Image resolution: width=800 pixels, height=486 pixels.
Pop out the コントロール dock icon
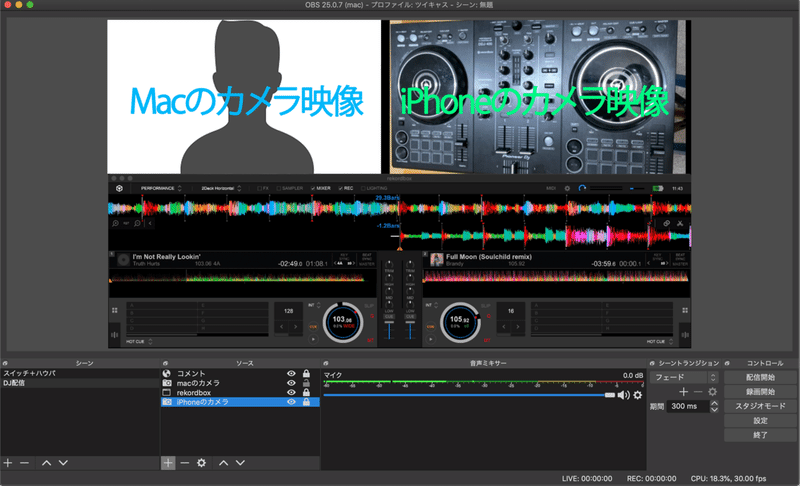[727, 363]
